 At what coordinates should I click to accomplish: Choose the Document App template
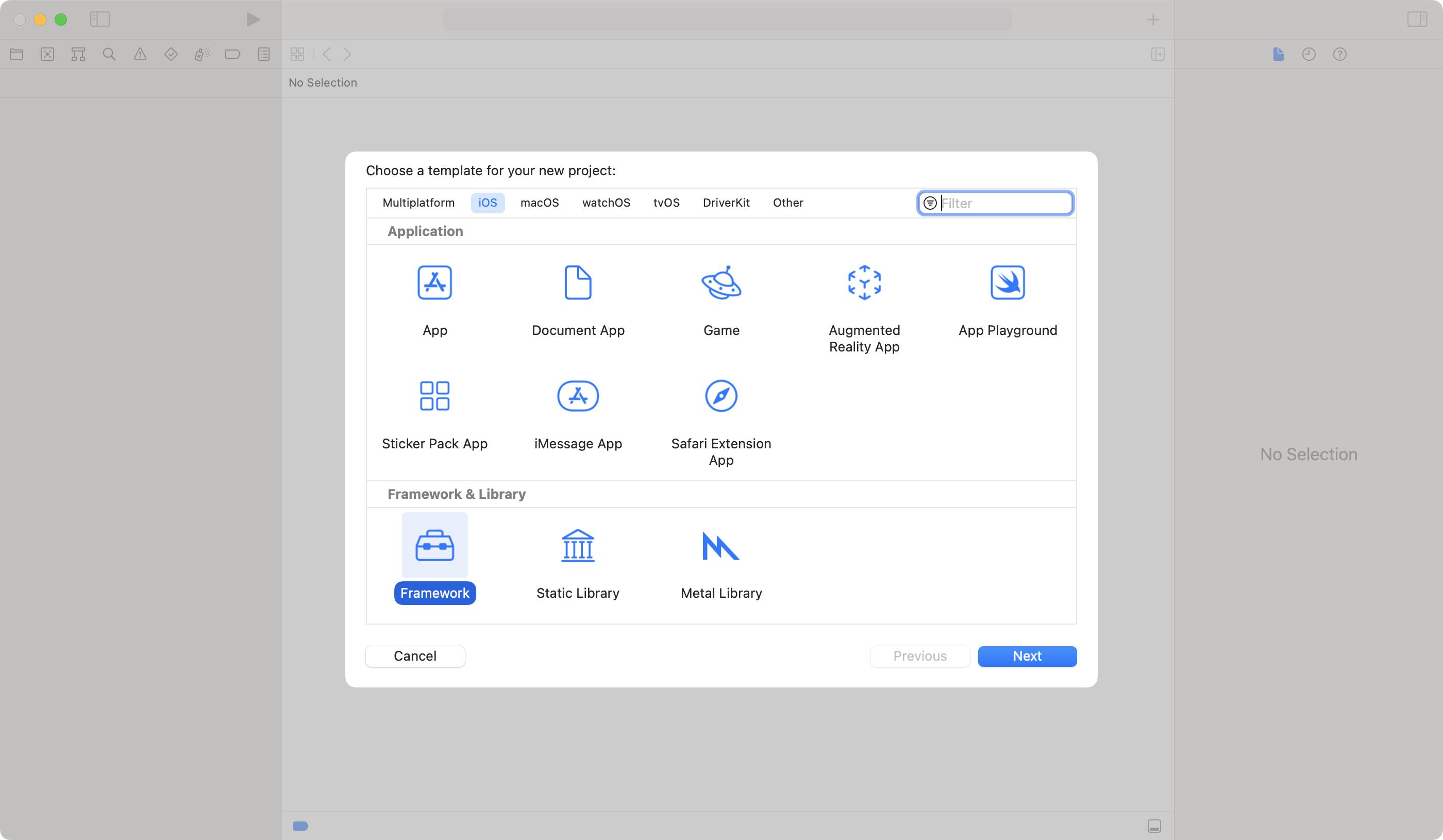point(578,282)
